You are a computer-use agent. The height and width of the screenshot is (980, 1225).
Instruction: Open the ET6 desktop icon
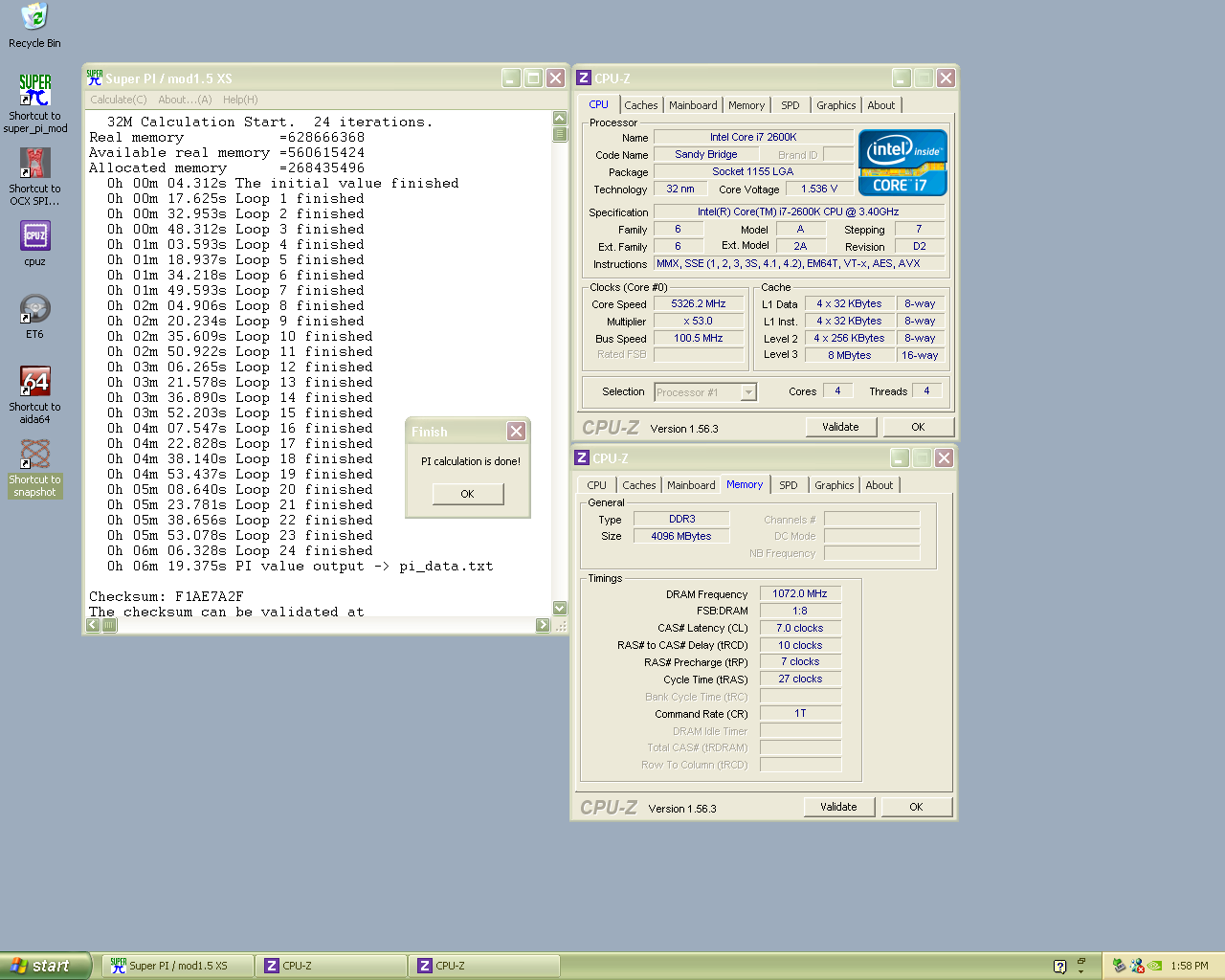34,309
